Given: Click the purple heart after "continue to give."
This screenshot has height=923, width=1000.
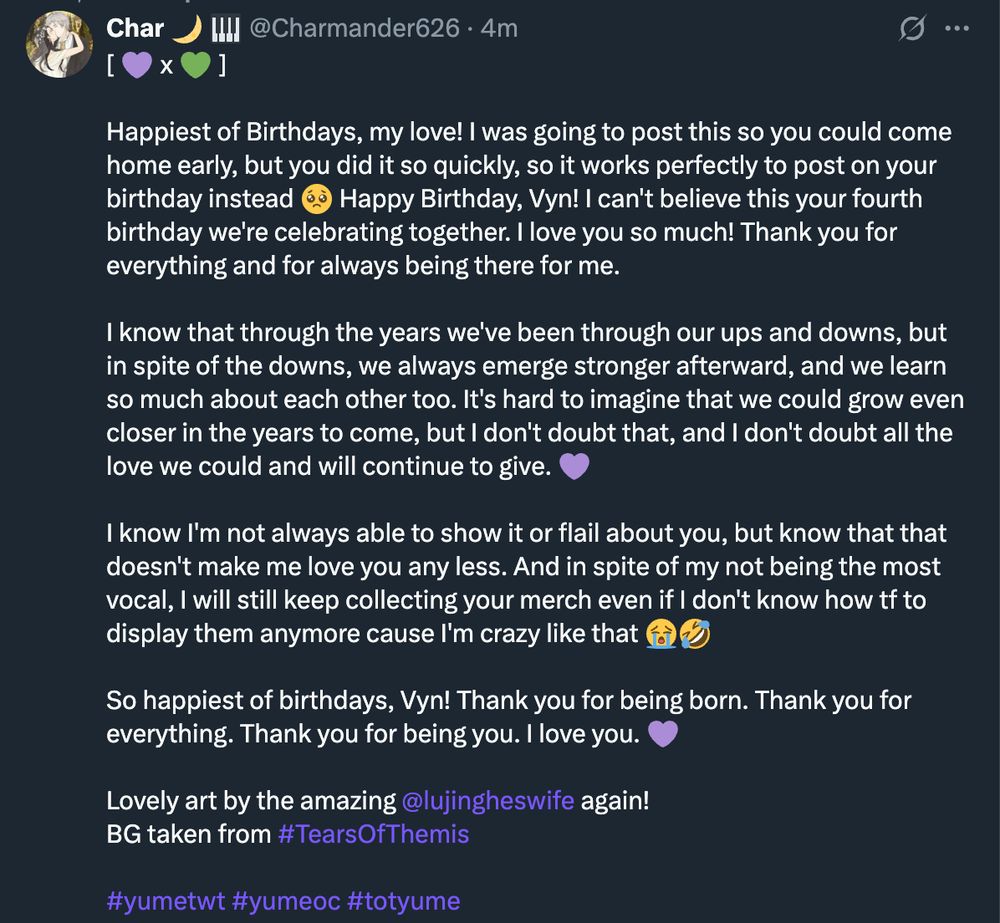Looking at the screenshot, I should pyautogui.click(x=574, y=467).
